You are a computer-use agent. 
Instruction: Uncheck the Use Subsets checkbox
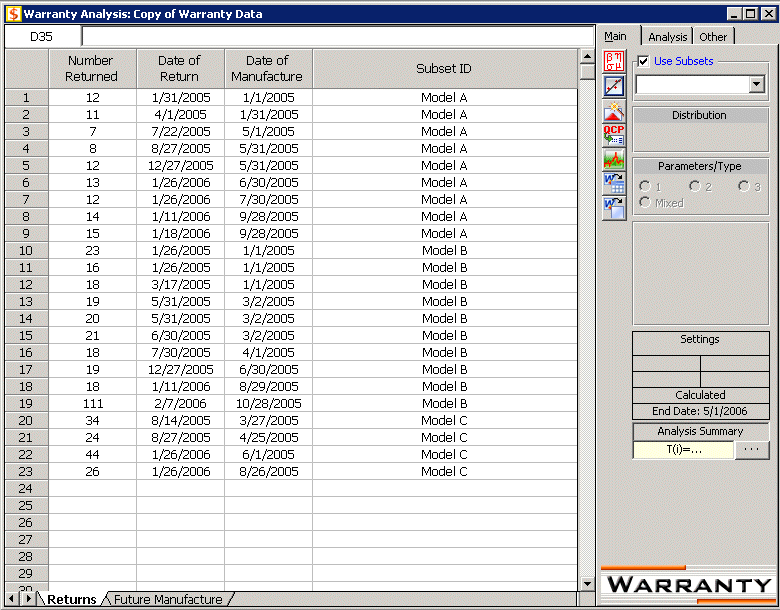pos(643,62)
